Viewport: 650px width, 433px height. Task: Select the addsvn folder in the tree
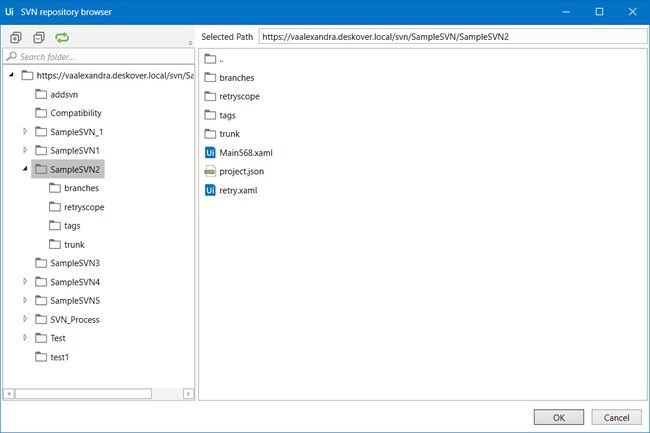(56, 94)
